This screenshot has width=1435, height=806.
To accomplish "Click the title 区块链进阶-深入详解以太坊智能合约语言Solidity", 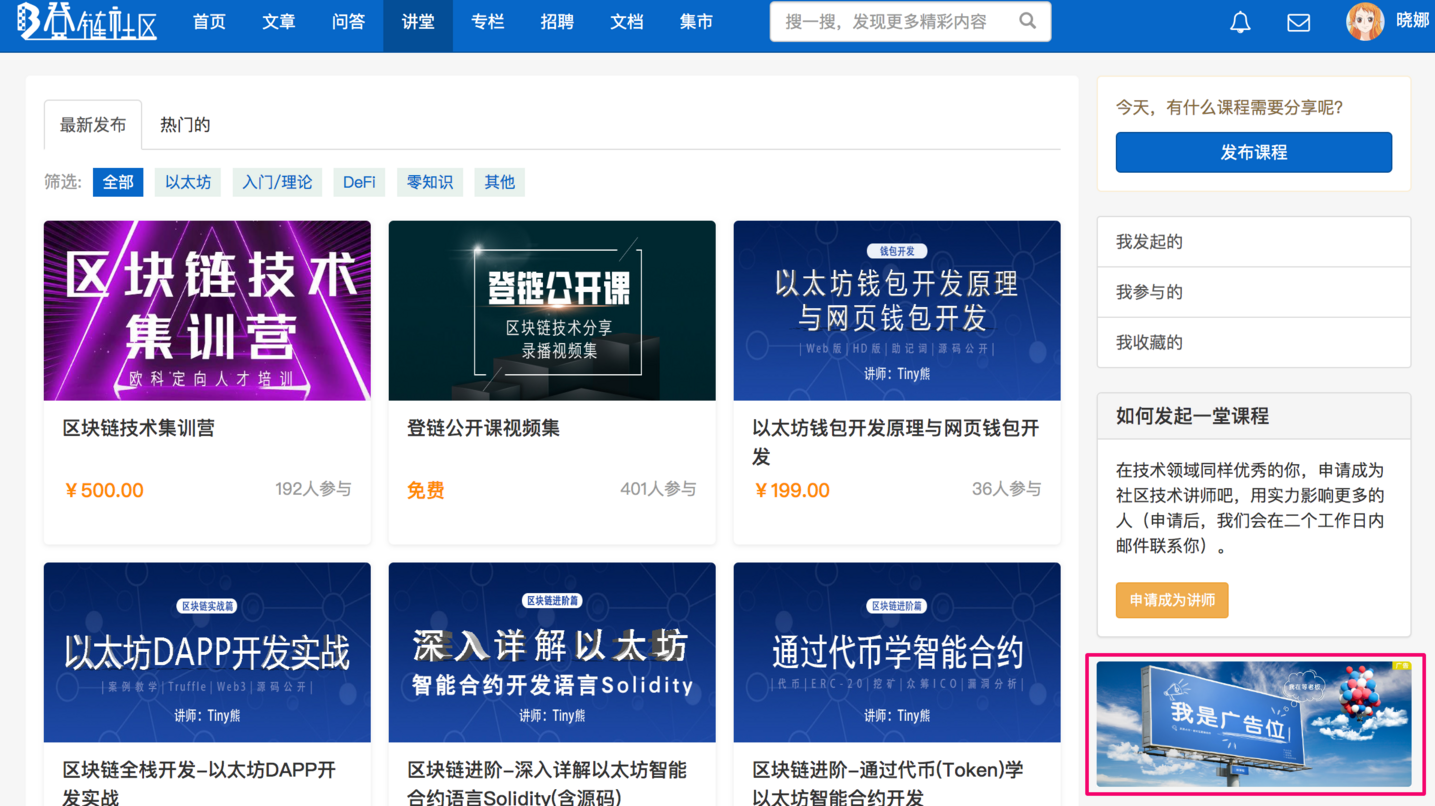I will (547, 783).
